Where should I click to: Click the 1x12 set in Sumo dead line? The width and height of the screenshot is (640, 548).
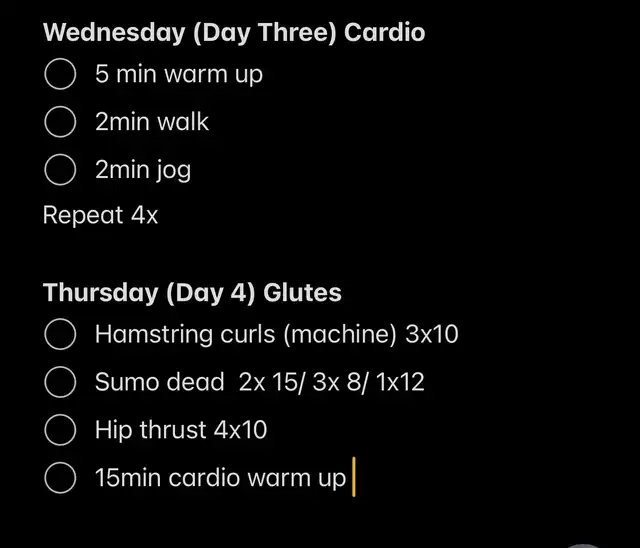400,382
